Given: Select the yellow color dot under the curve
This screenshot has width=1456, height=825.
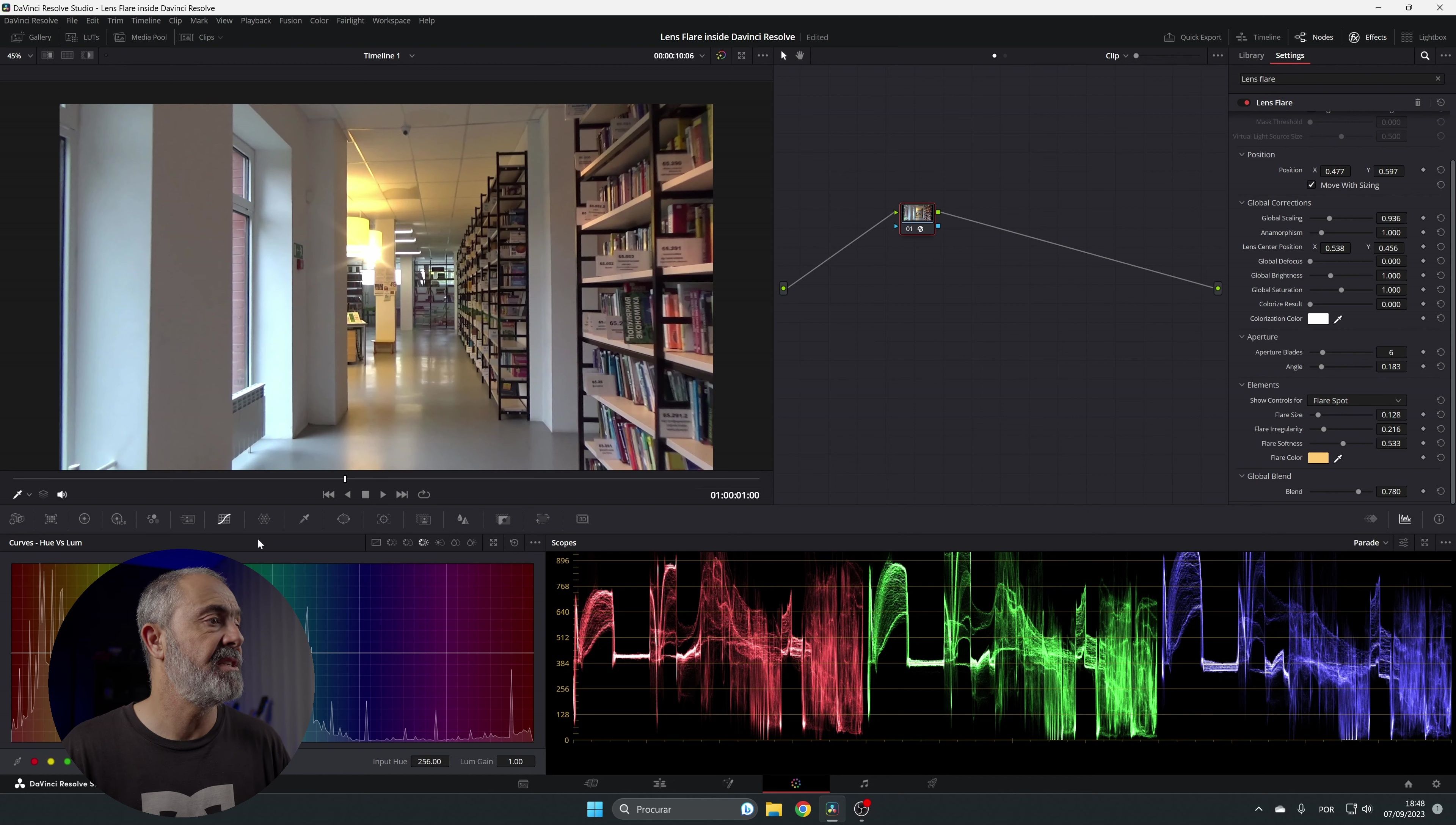Looking at the screenshot, I should pyautogui.click(x=51, y=762).
